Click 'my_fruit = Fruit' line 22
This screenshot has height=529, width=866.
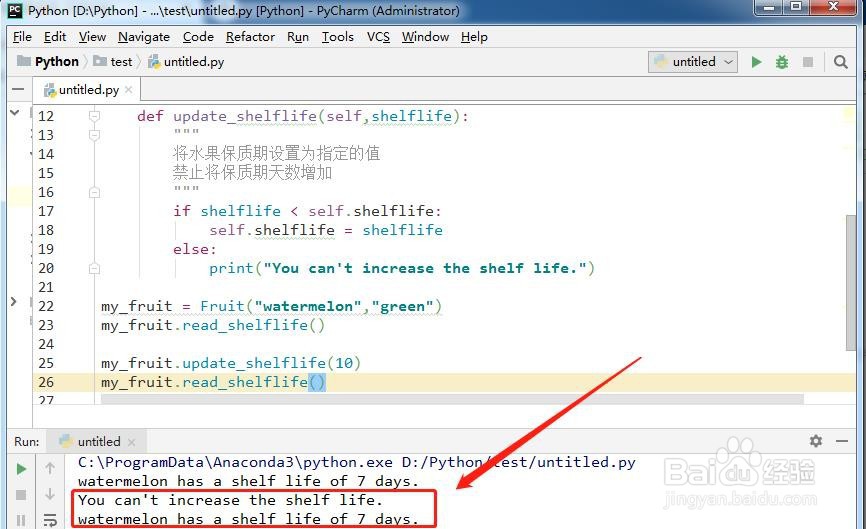pos(271,306)
